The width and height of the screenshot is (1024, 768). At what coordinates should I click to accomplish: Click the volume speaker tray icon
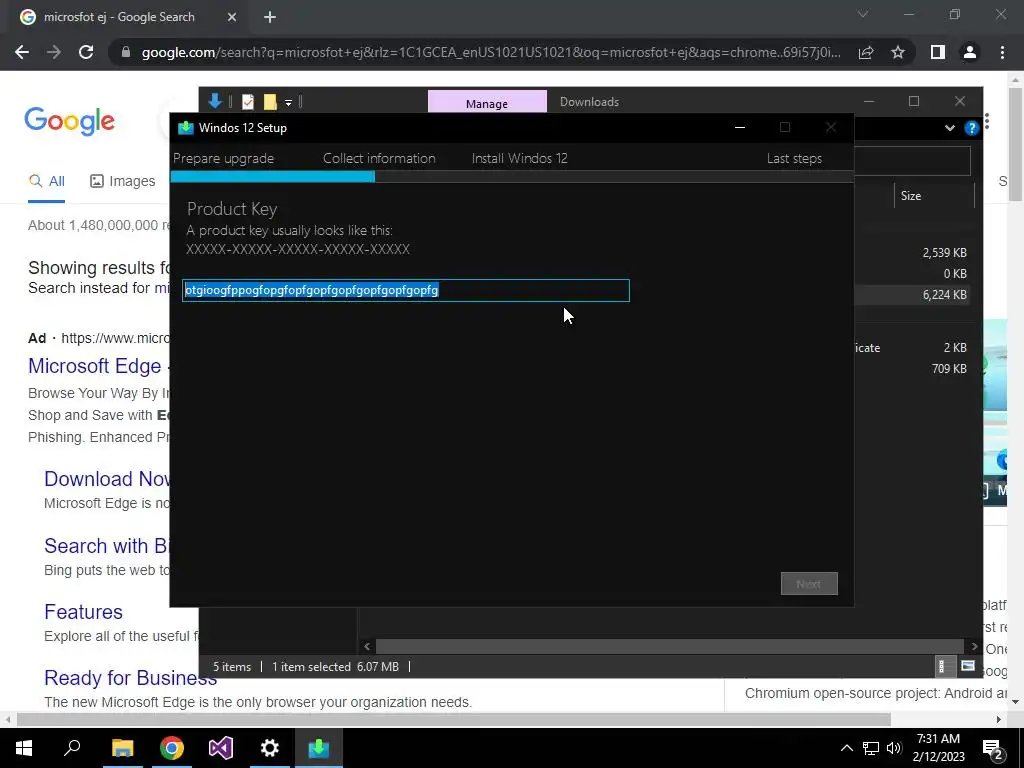894,748
